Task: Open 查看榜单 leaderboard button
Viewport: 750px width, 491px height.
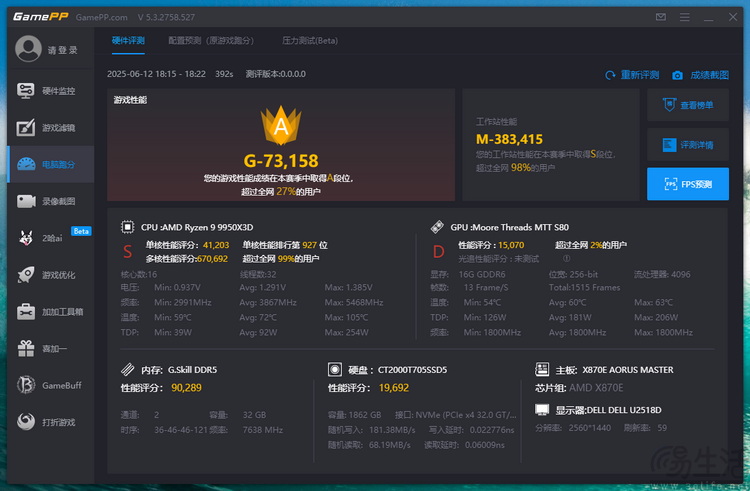Action: 688,105
